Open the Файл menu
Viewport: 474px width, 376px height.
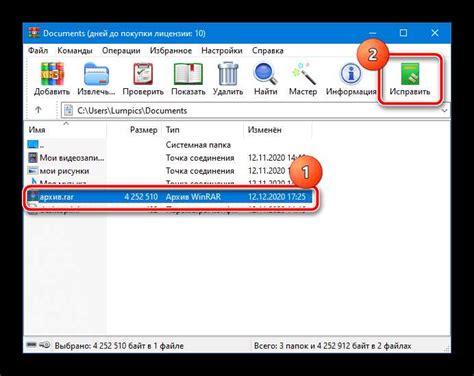38,51
